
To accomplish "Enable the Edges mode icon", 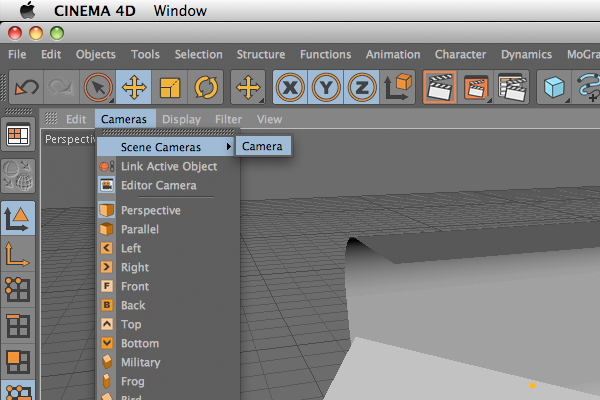I will pos(18,326).
